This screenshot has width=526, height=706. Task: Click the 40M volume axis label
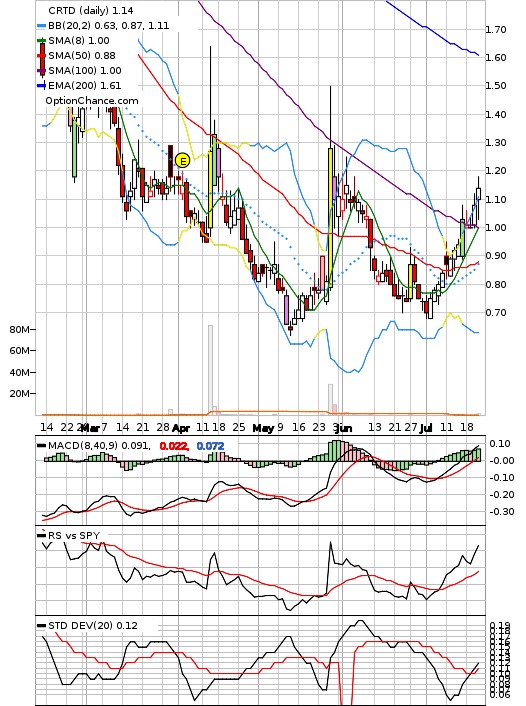click(x=19, y=372)
